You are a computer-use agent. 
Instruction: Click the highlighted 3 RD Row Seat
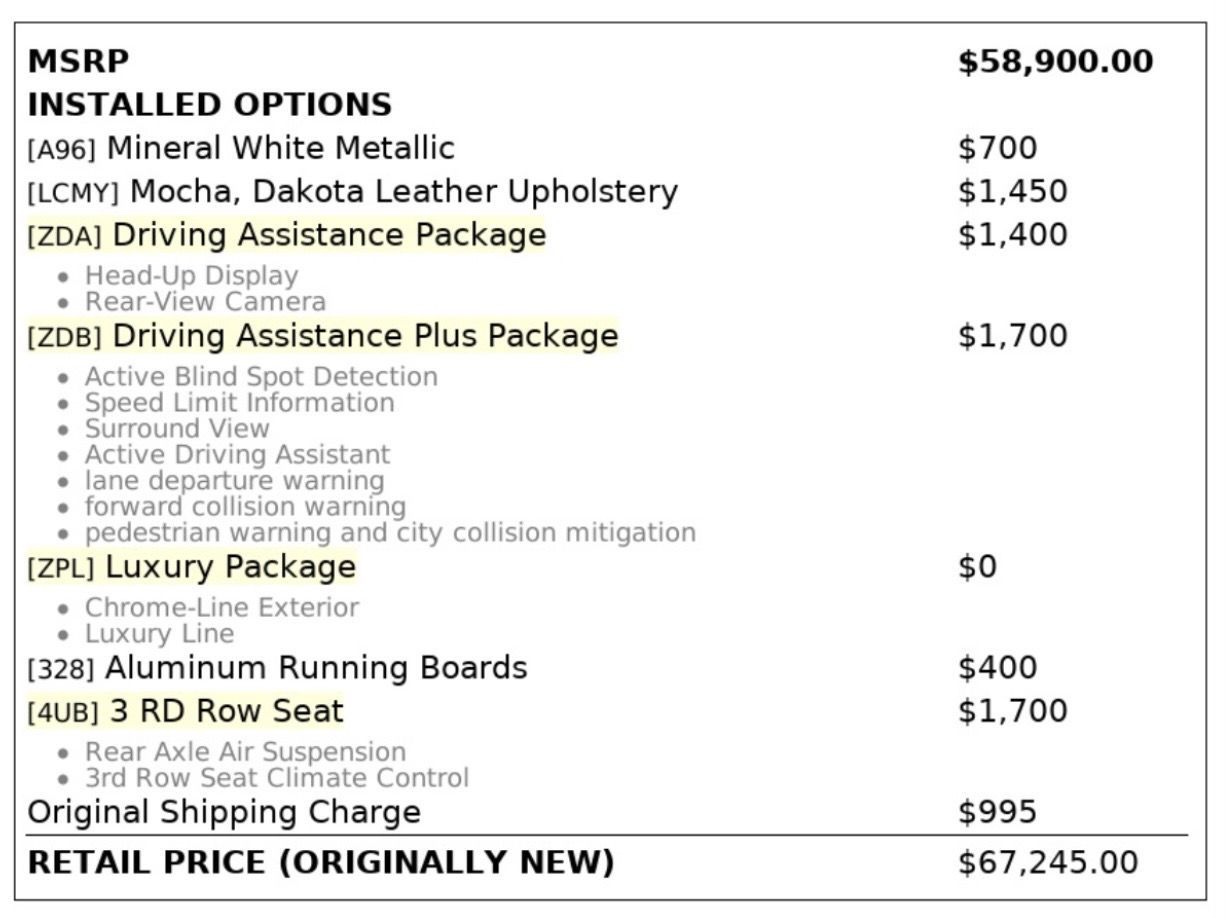[226, 711]
